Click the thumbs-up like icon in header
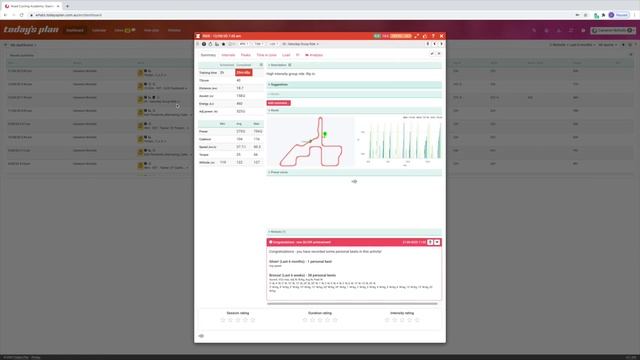This screenshot has width=640, height=360. [x=425, y=36]
